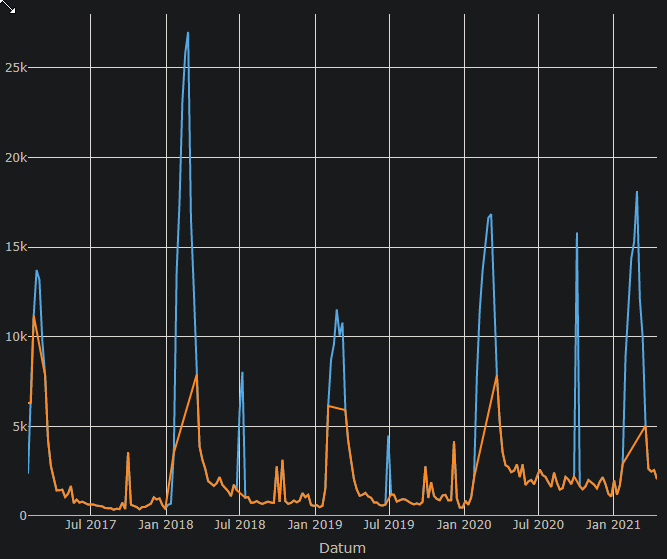Click the 15k y-axis tick label

(14, 247)
